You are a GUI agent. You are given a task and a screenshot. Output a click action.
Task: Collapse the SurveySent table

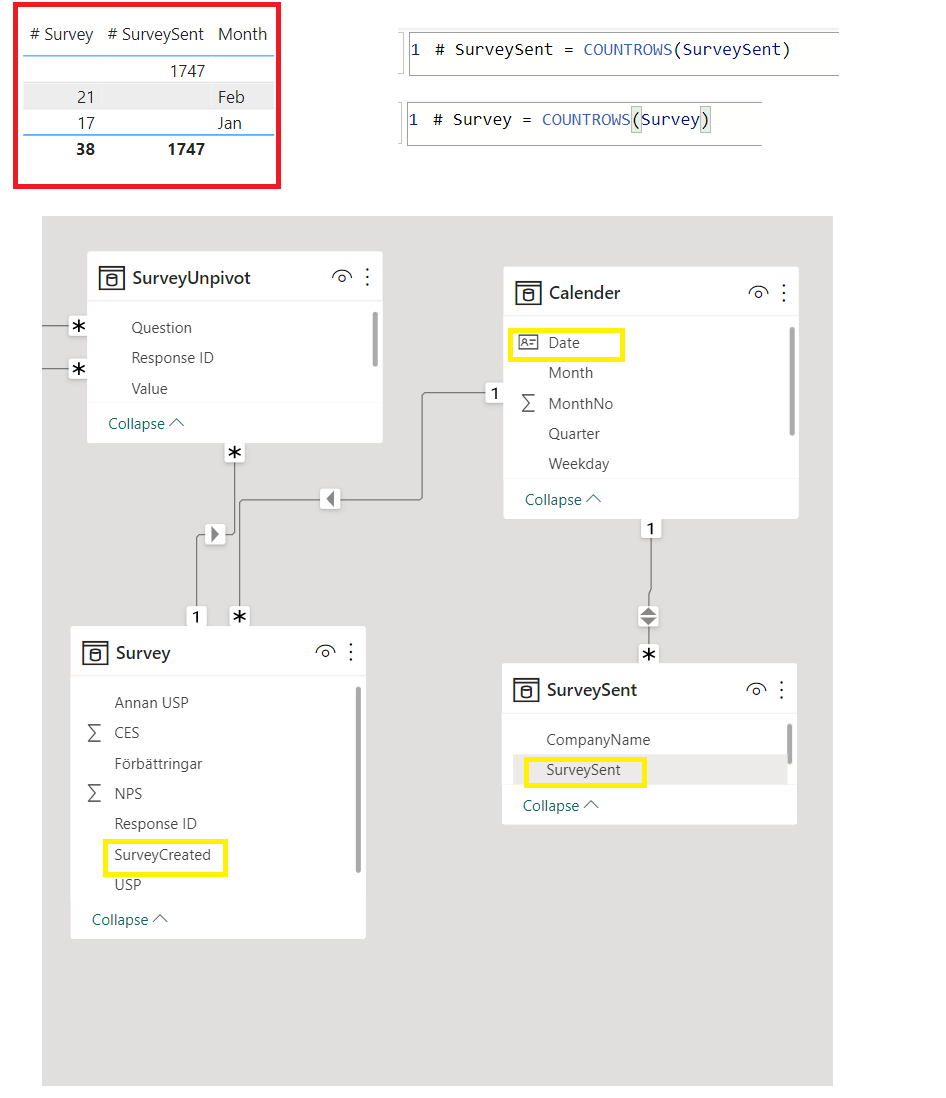click(560, 805)
